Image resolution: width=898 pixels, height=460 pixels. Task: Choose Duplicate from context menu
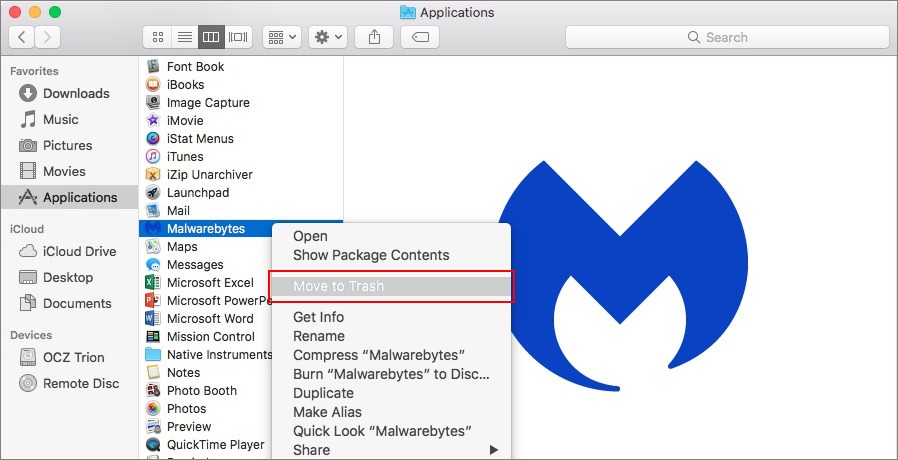point(391,393)
